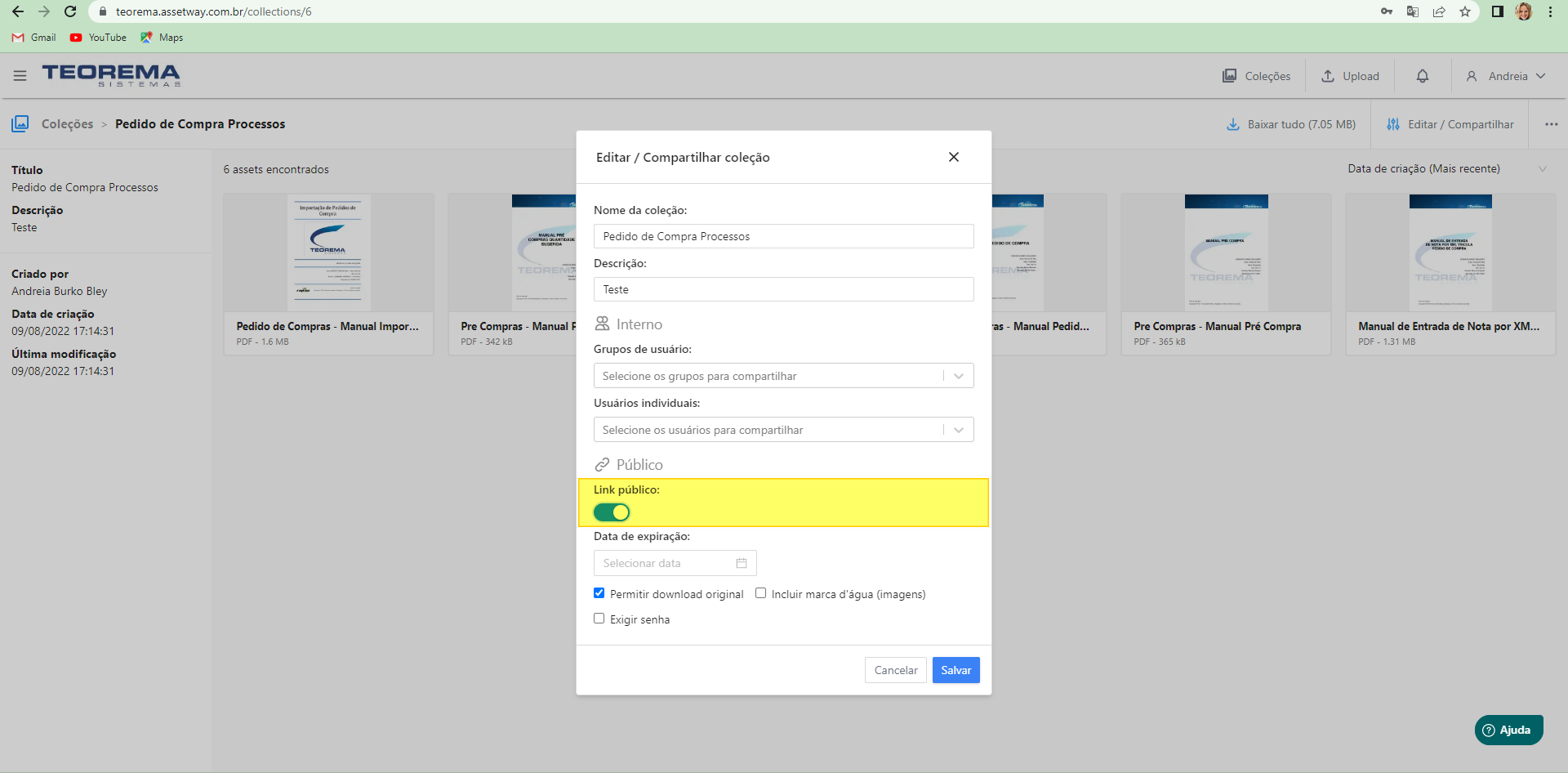Screen dimensions: 1568x773
Task: Bookmark this page with the star icon
Action: coord(1465,11)
